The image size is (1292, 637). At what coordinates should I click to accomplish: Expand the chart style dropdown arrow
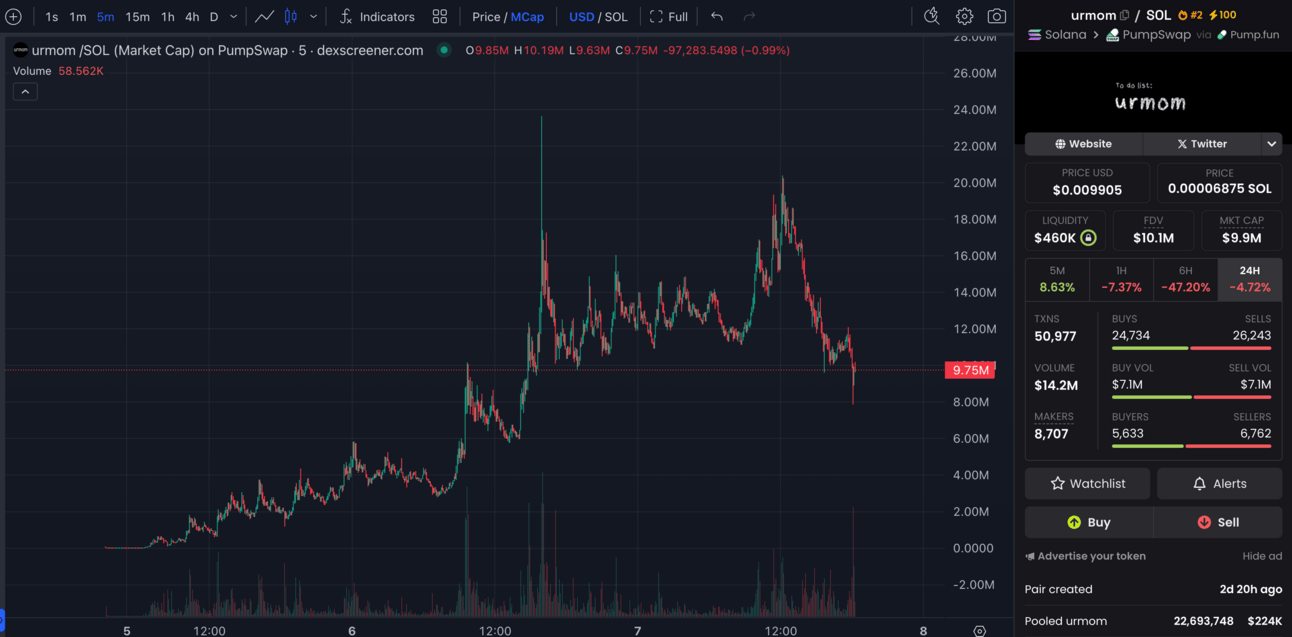coord(314,17)
